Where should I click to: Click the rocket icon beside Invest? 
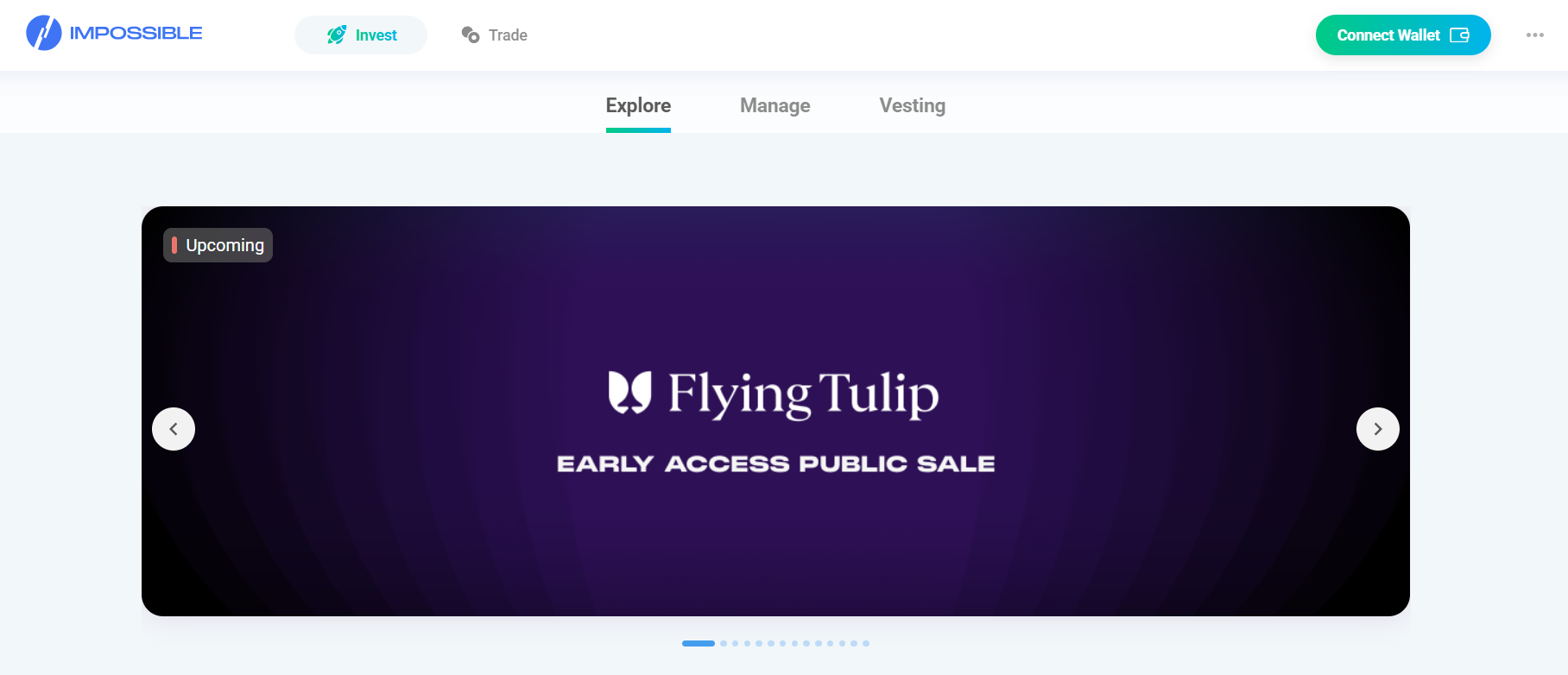point(336,35)
